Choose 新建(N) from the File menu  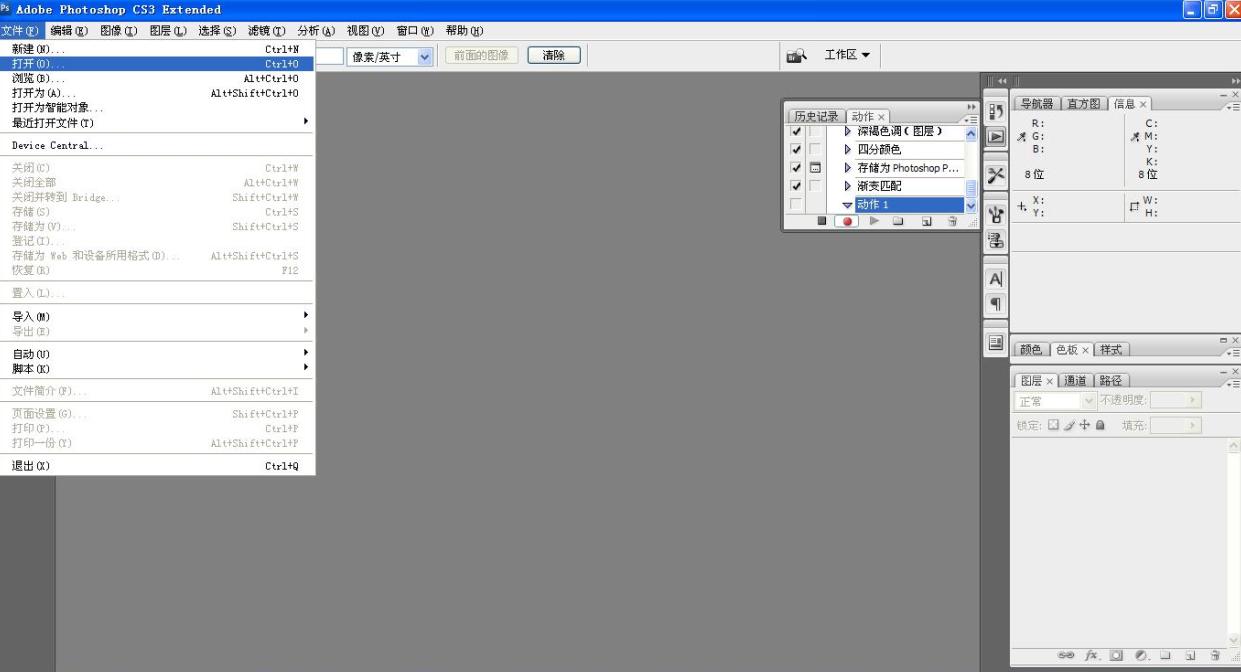pyautogui.click(x=157, y=49)
